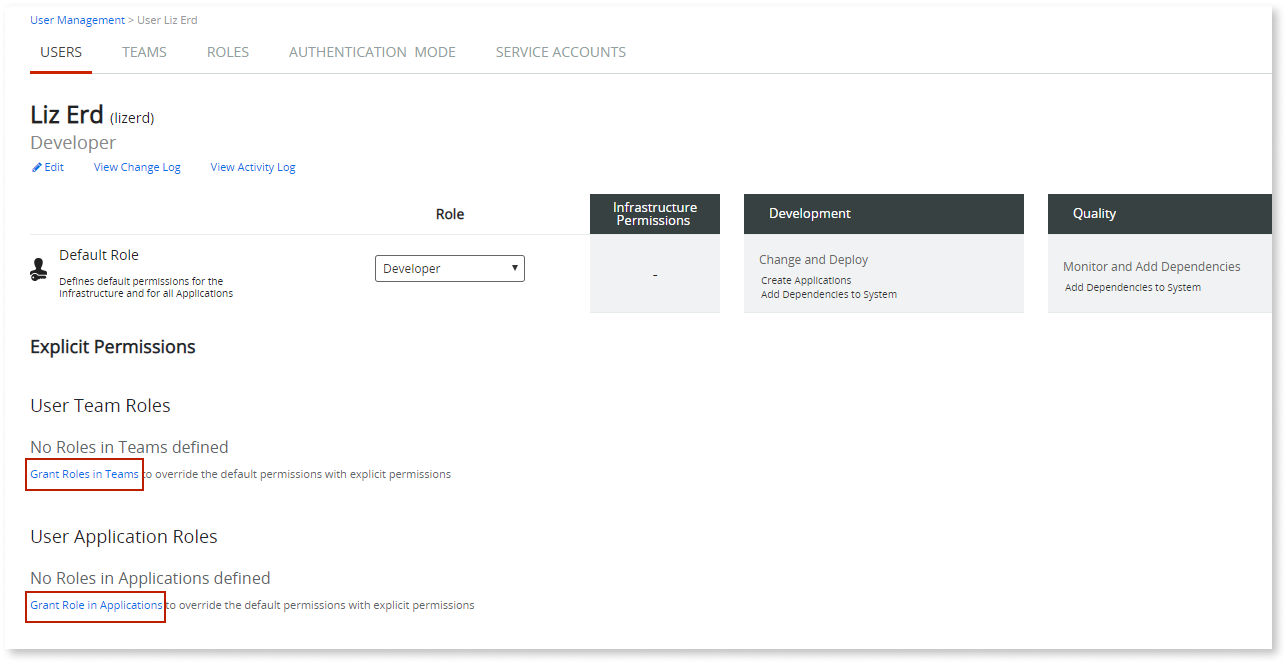Open View Activity Log

point(252,167)
